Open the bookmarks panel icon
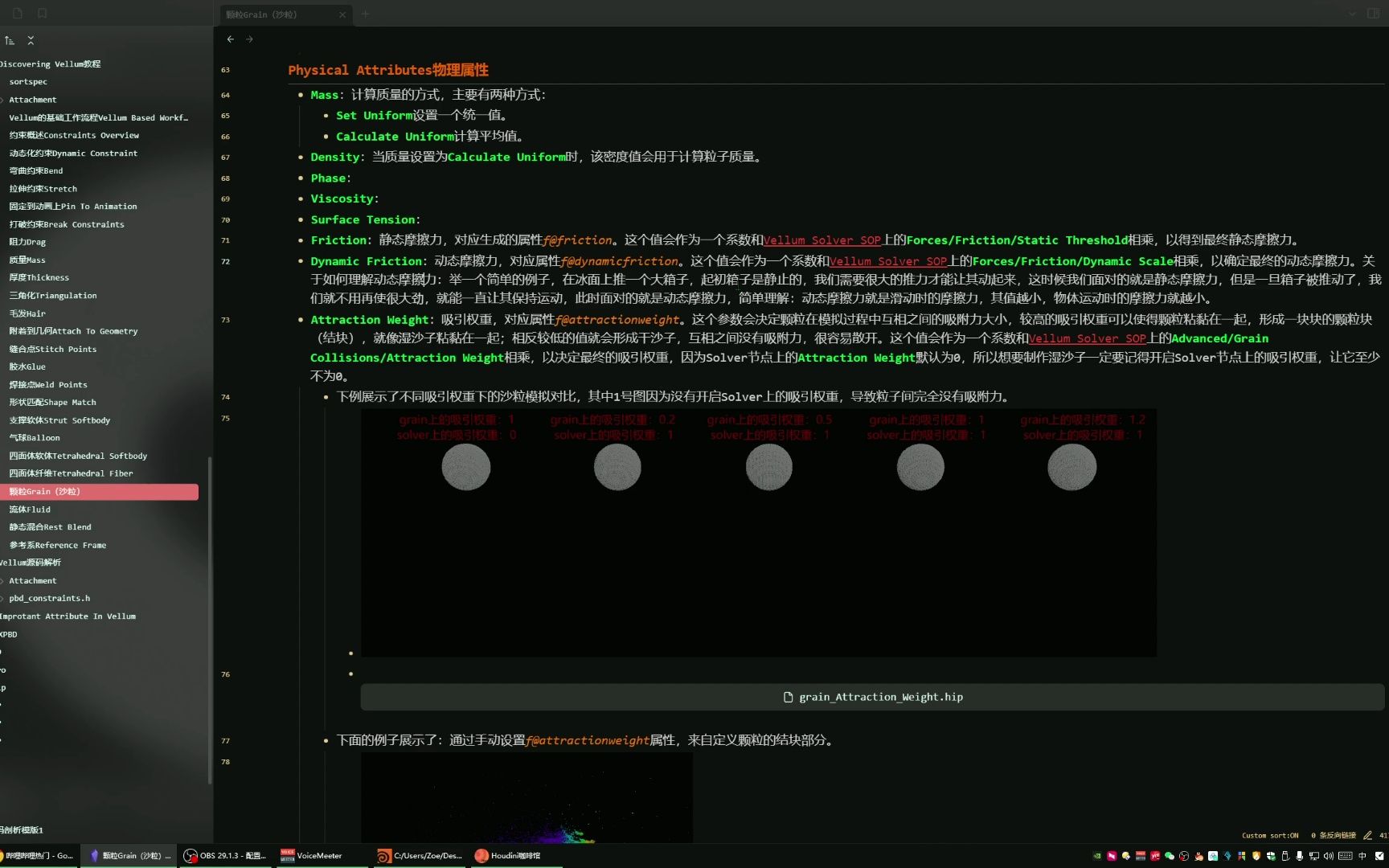This screenshot has width=1389, height=868. tap(43, 14)
